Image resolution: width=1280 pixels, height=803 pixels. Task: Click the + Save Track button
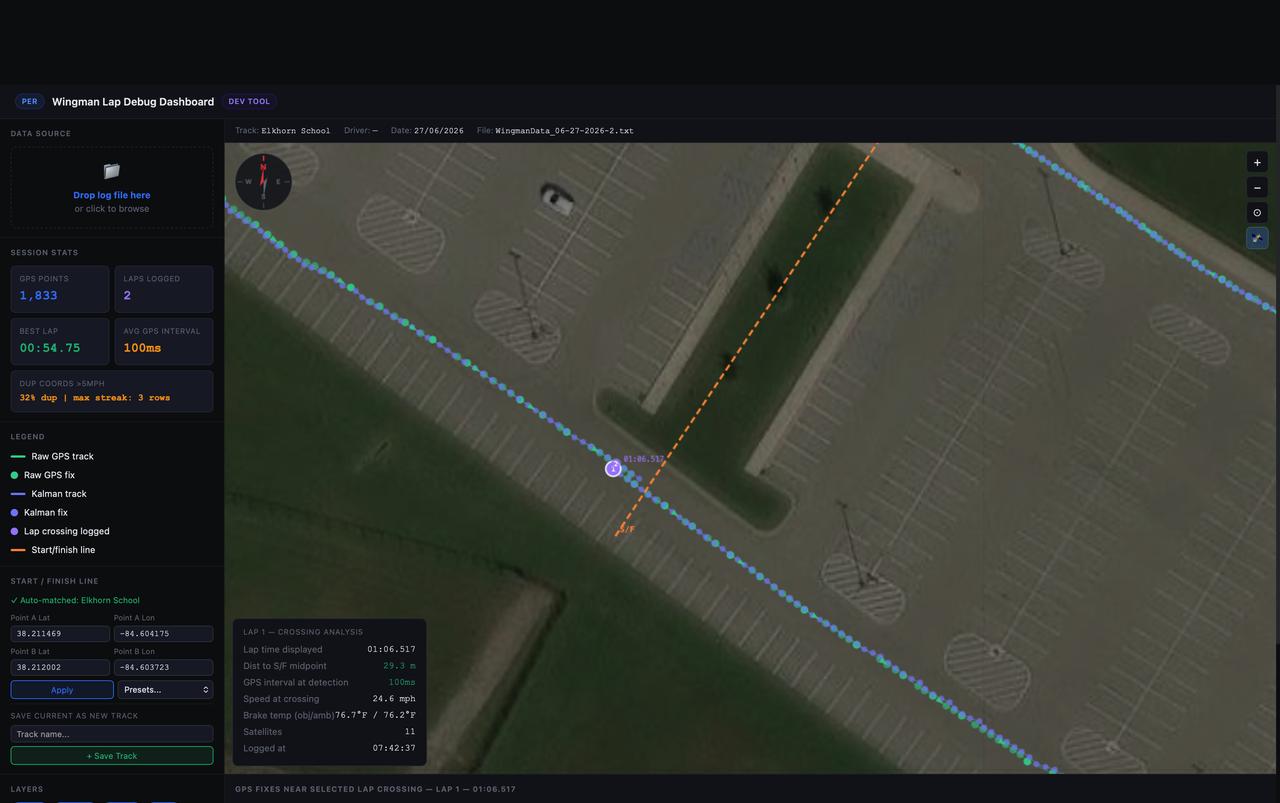pyautogui.click(x=112, y=756)
